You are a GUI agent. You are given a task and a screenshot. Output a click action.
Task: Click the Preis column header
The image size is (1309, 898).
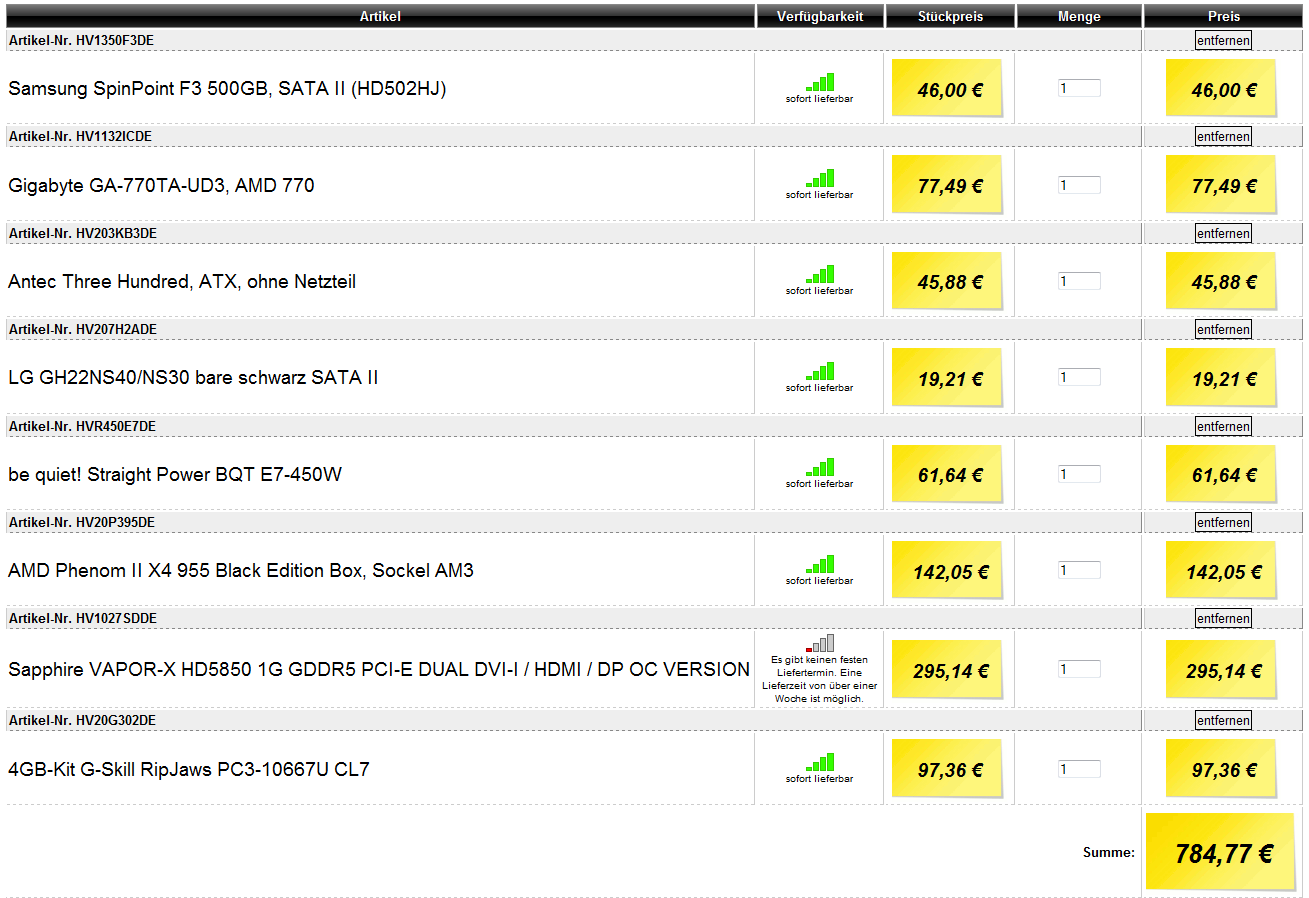click(x=1224, y=16)
